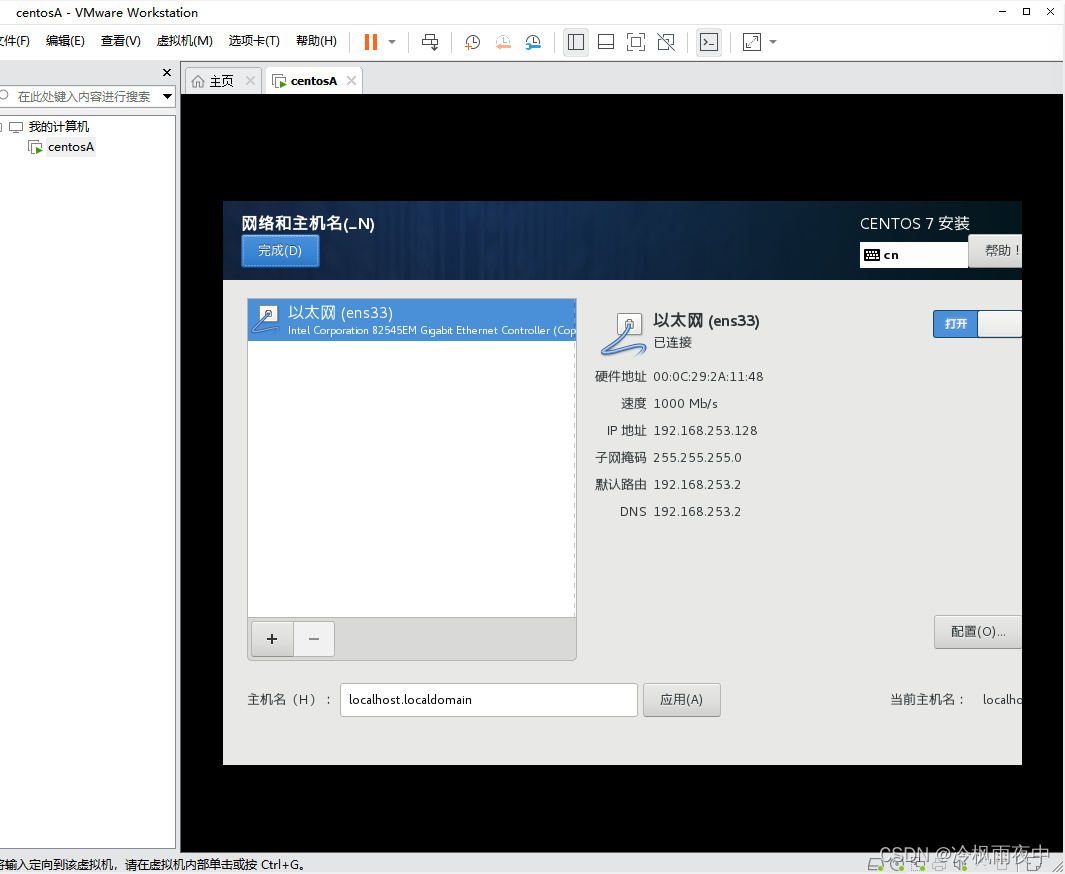1065x874 pixels.
Task: Open the snapshot manager icon
Action: tap(533, 42)
